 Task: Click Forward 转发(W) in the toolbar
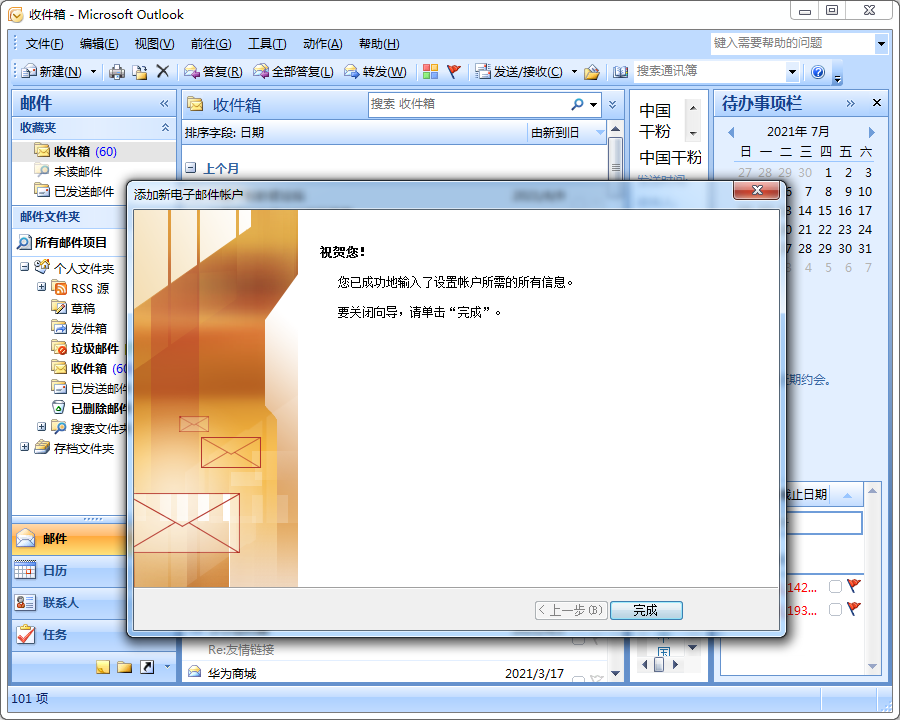375,72
